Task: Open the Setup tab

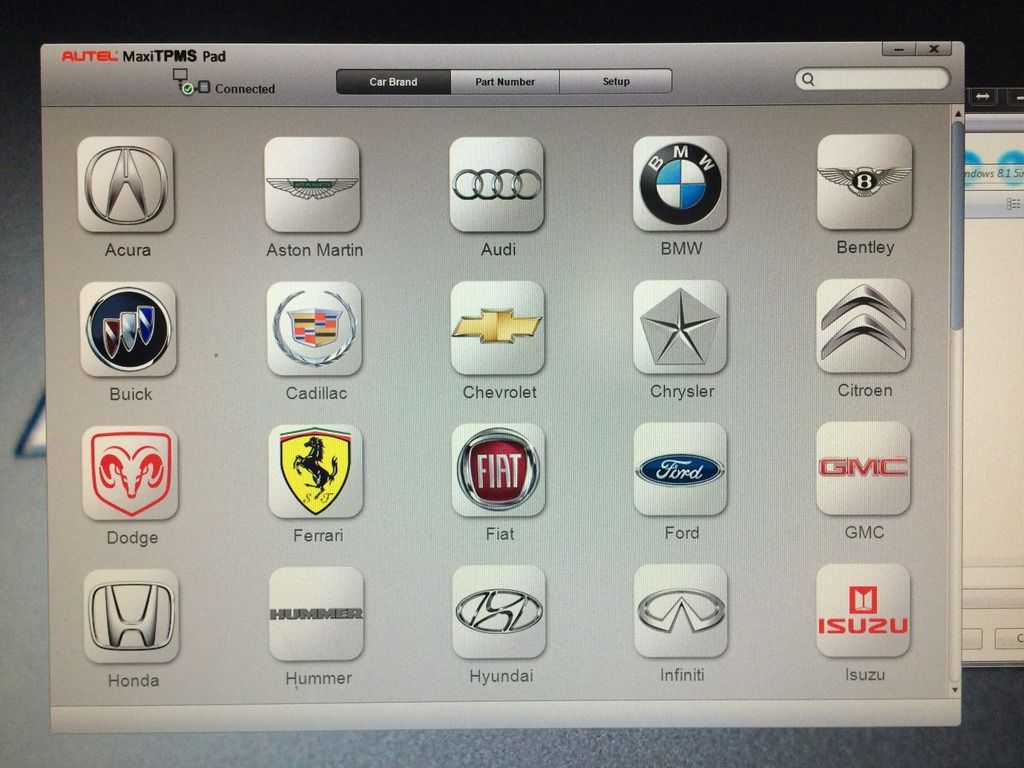Action: click(616, 82)
